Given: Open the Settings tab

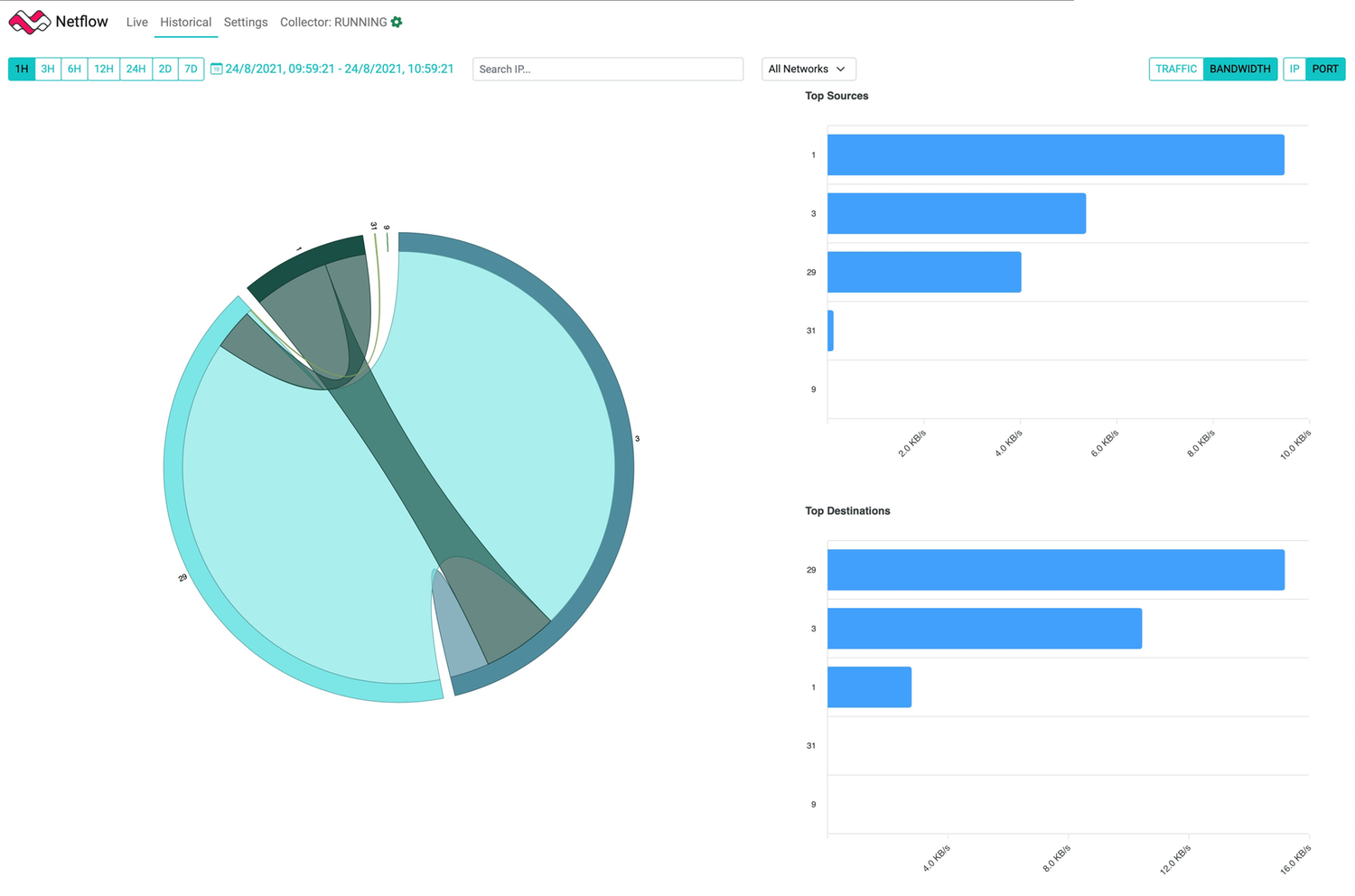Looking at the screenshot, I should point(245,23).
